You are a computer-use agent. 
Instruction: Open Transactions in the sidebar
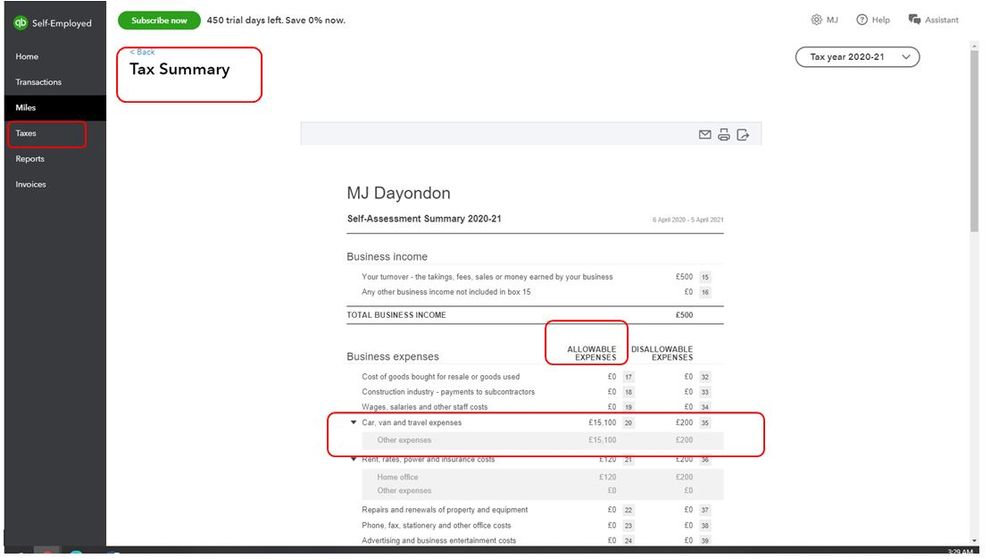pos(38,82)
